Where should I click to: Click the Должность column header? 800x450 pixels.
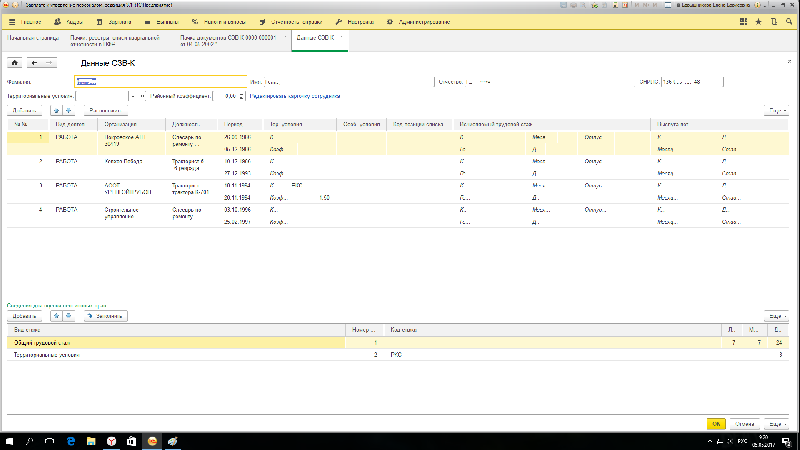[192, 124]
